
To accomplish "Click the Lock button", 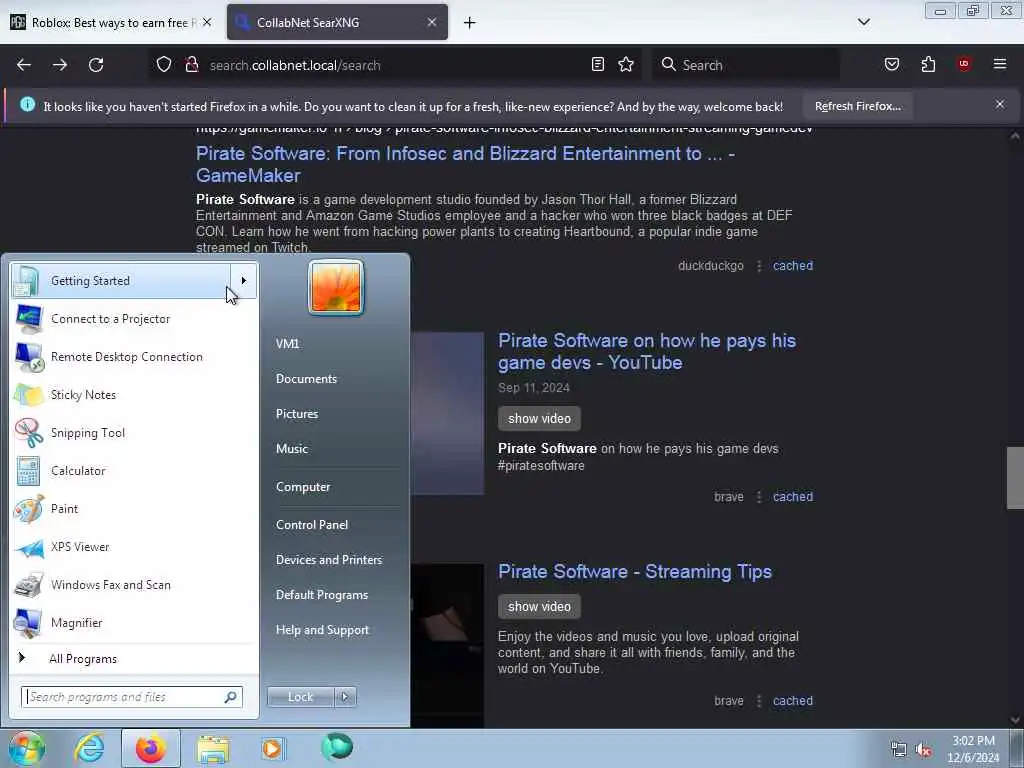I will pyautogui.click(x=300, y=697).
